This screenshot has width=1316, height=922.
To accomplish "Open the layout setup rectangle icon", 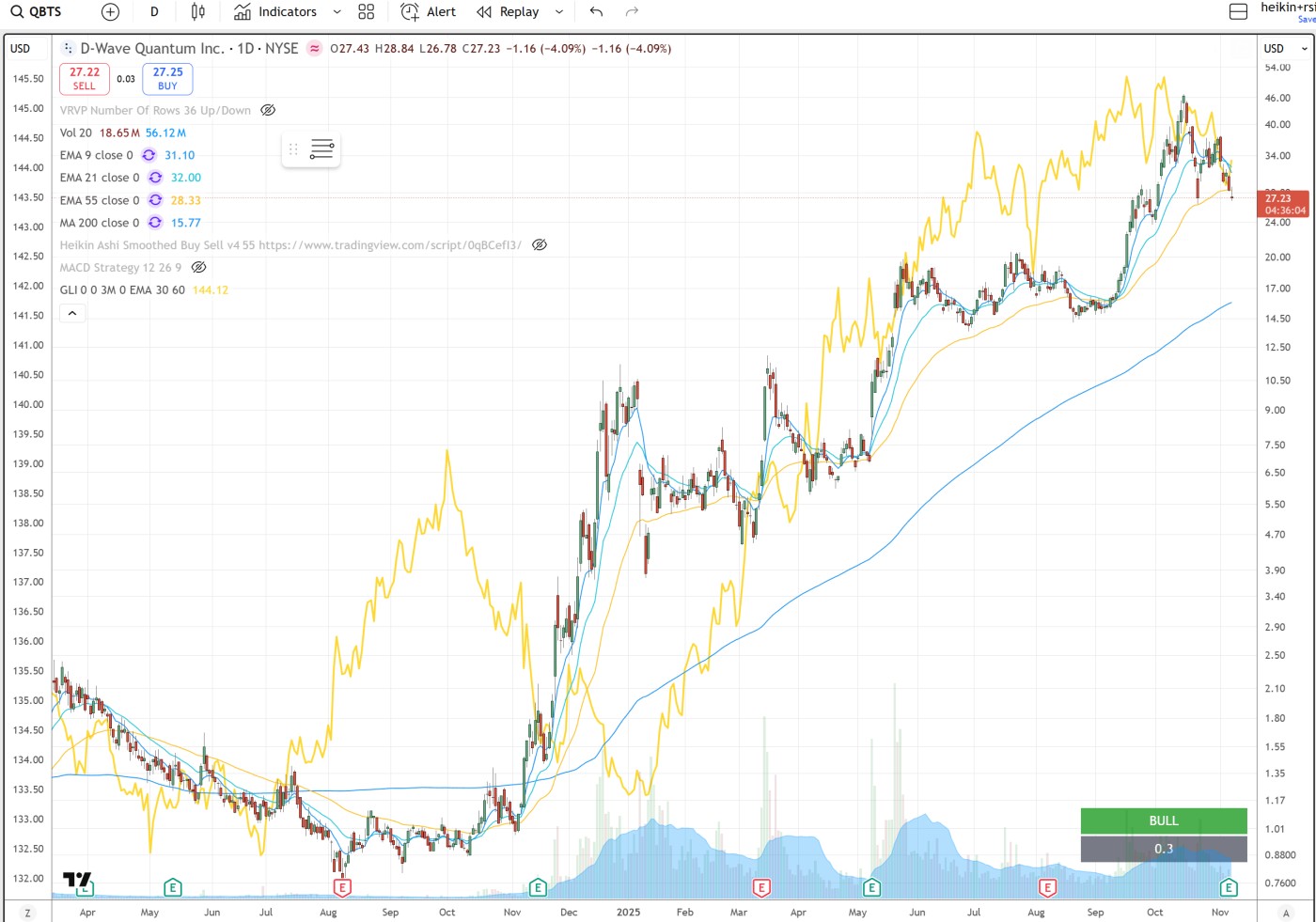I will (x=1238, y=12).
